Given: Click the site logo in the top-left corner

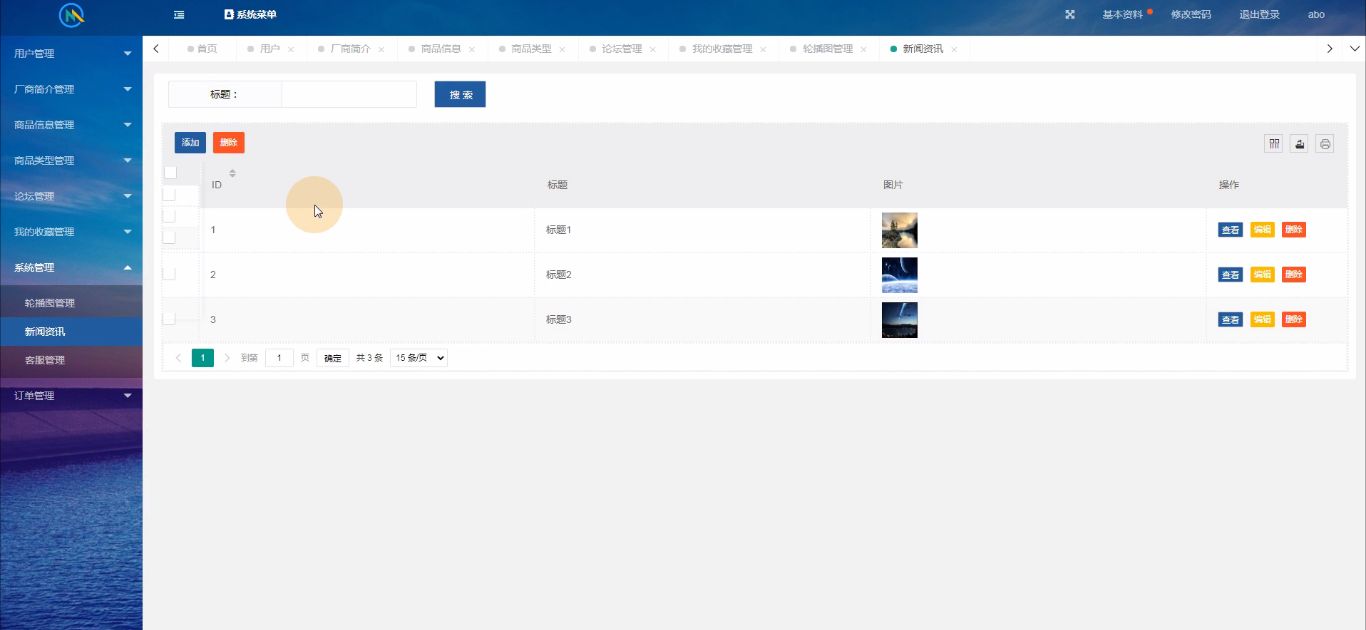Looking at the screenshot, I should coord(71,15).
